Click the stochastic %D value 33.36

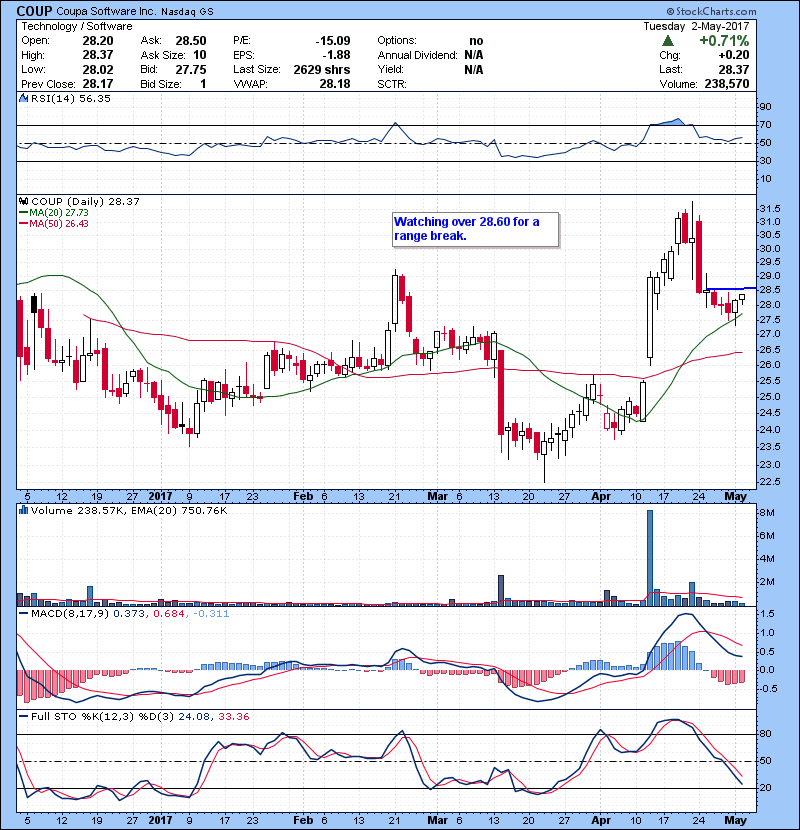tap(233, 717)
